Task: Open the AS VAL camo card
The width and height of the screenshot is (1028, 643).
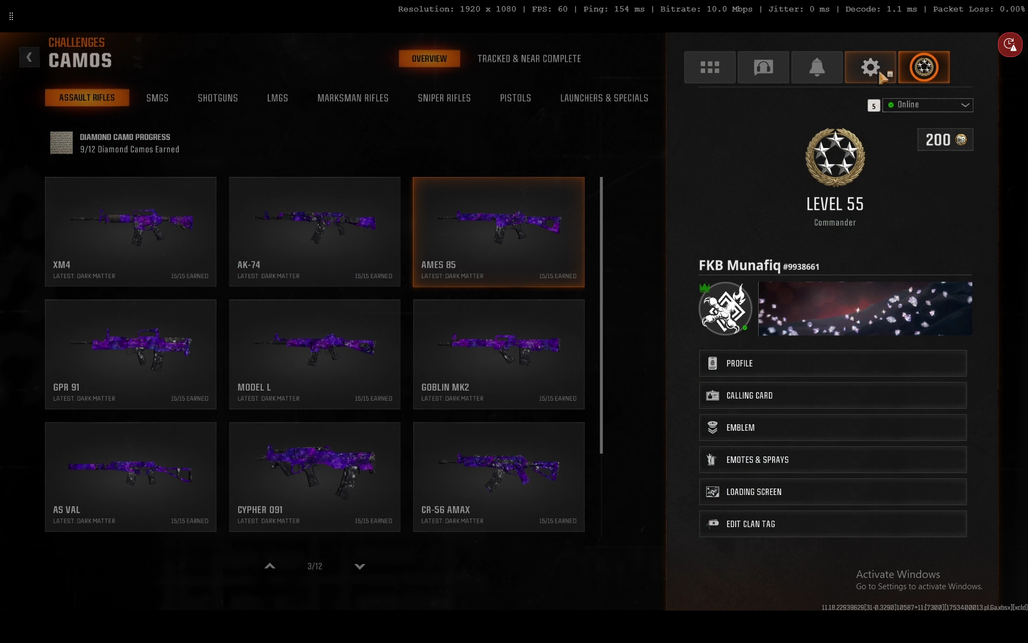Action: 130,477
